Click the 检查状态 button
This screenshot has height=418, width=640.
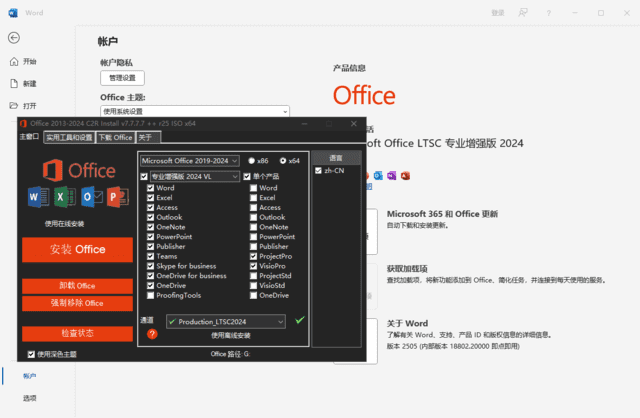click(x=78, y=334)
